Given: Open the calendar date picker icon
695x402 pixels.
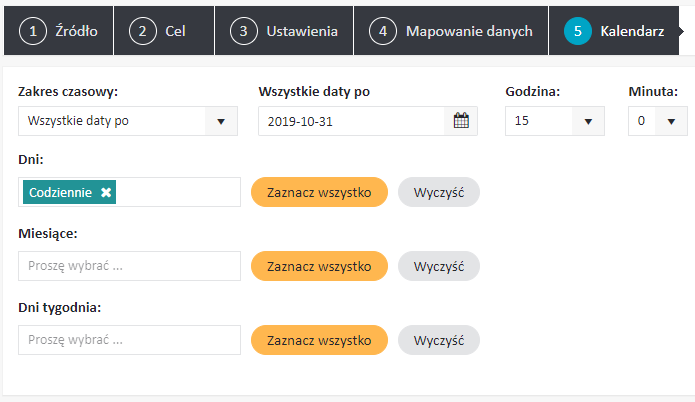Looking at the screenshot, I should pos(461,121).
